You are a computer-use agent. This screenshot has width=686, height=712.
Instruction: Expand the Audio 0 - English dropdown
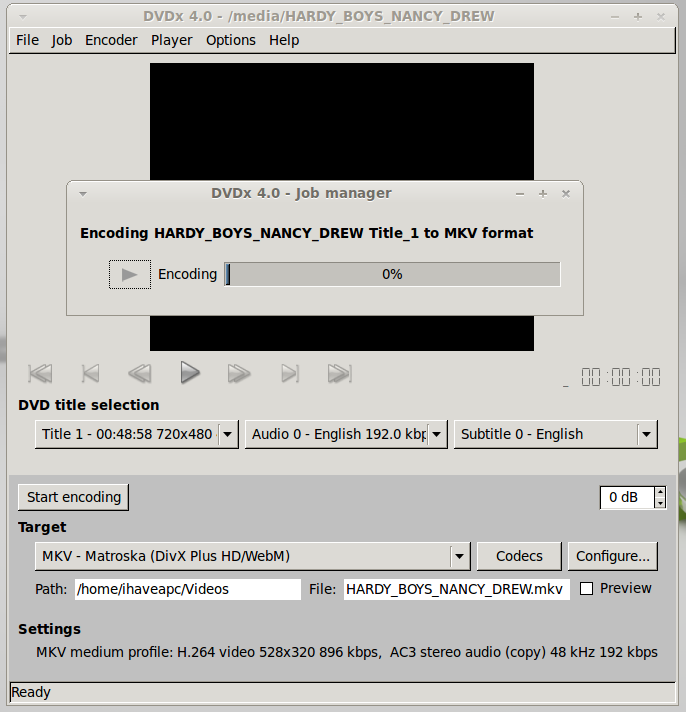click(x=346, y=435)
